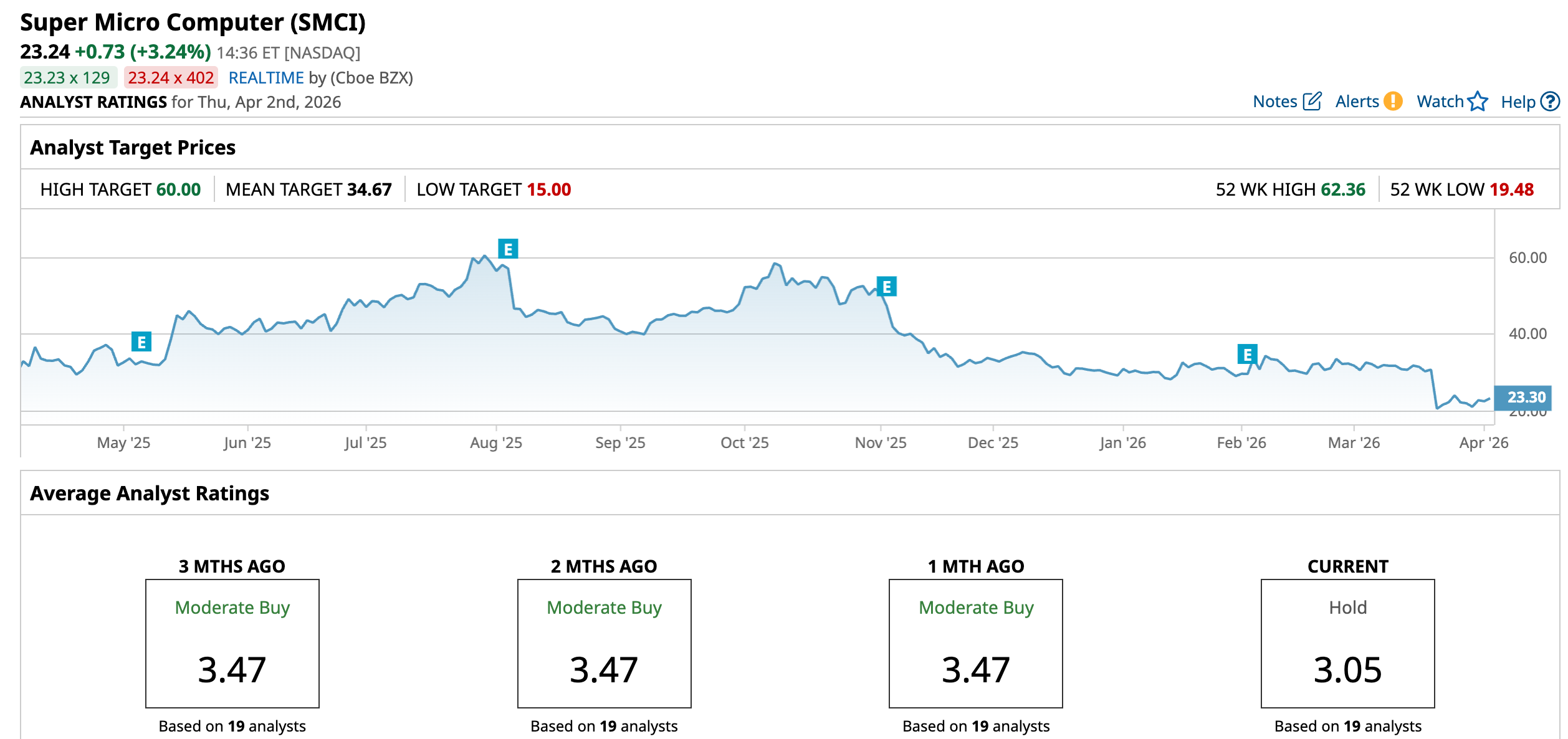Open the Help text link
This screenshot has width=1568, height=739.
click(x=1518, y=102)
